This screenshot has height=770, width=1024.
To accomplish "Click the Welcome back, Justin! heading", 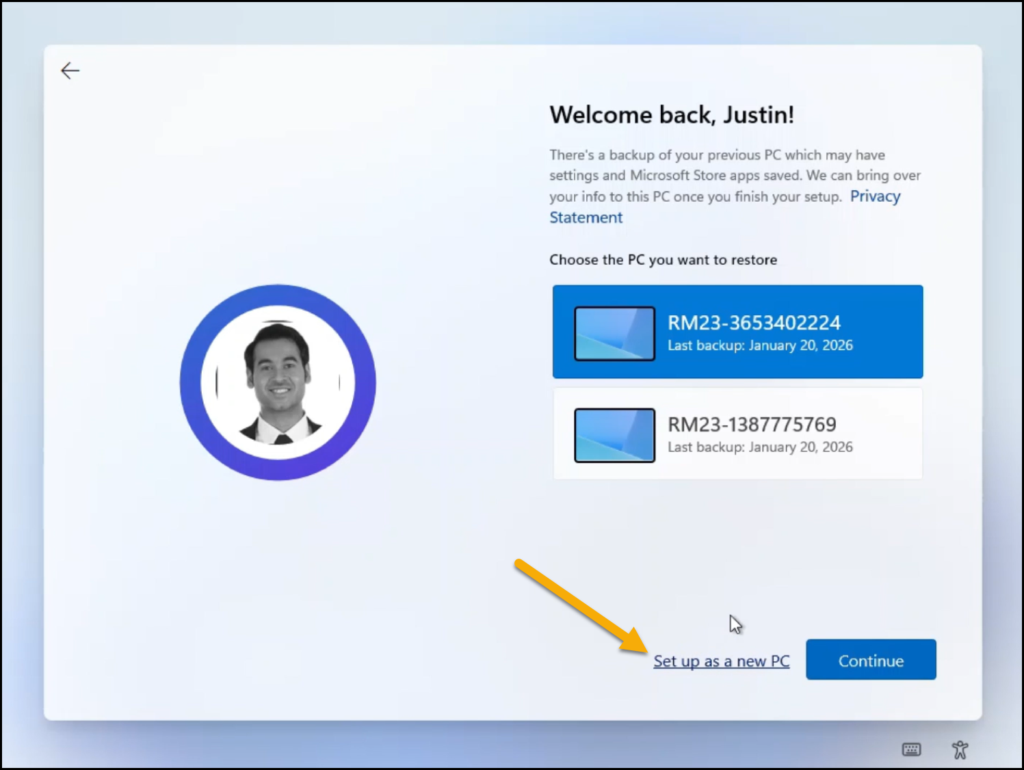I will pyautogui.click(x=672, y=115).
